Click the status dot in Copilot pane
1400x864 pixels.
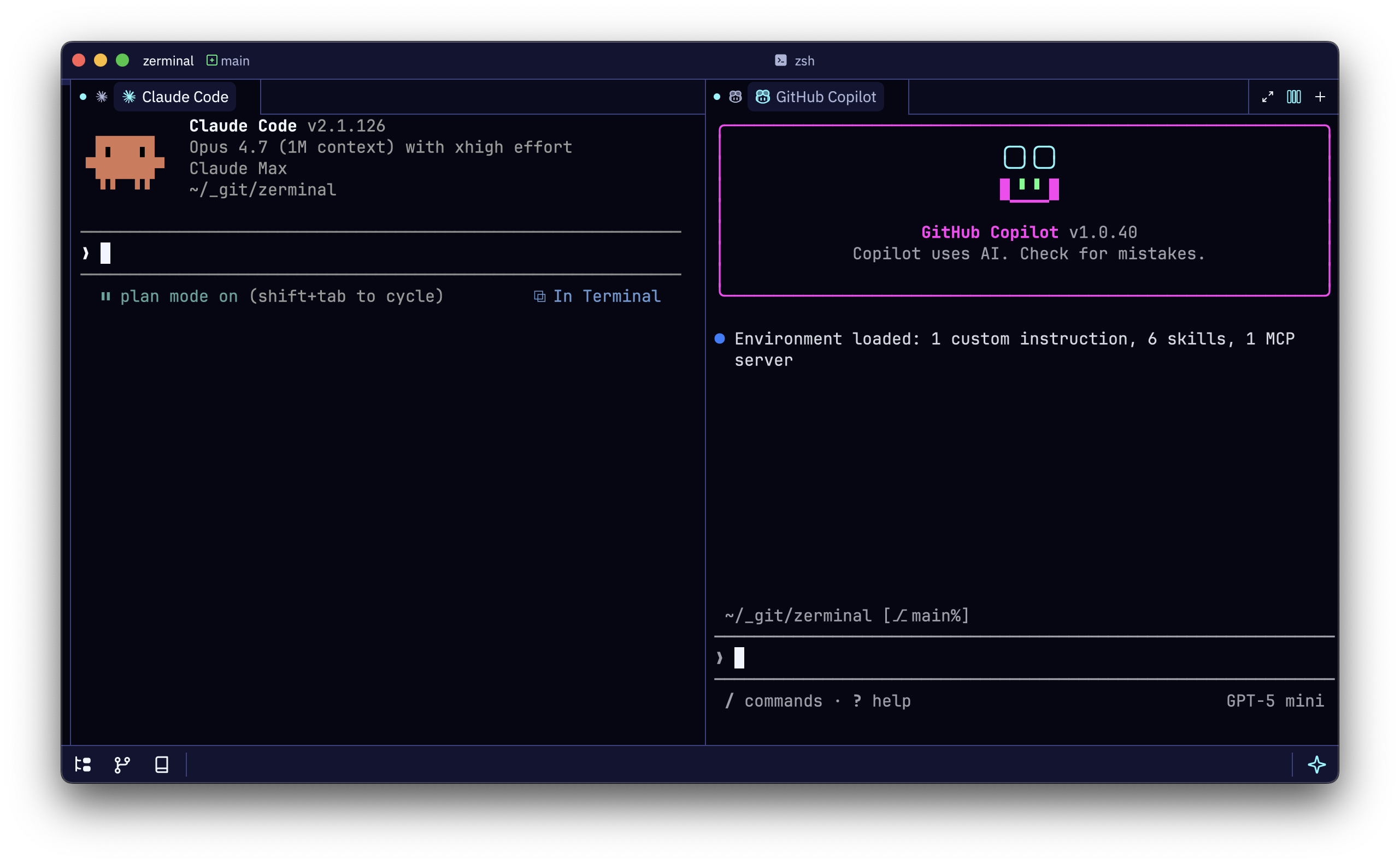pyautogui.click(x=717, y=97)
